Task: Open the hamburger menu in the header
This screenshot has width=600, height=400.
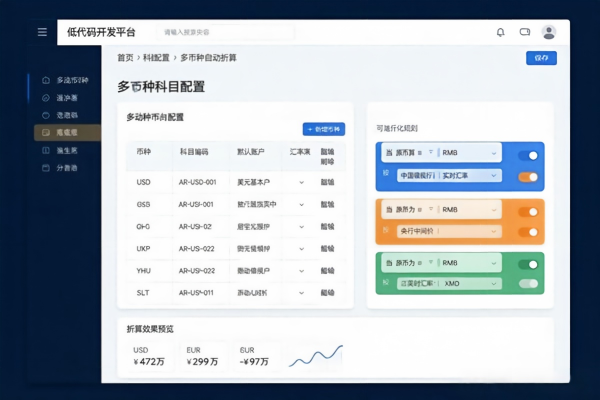Action: tap(42, 32)
